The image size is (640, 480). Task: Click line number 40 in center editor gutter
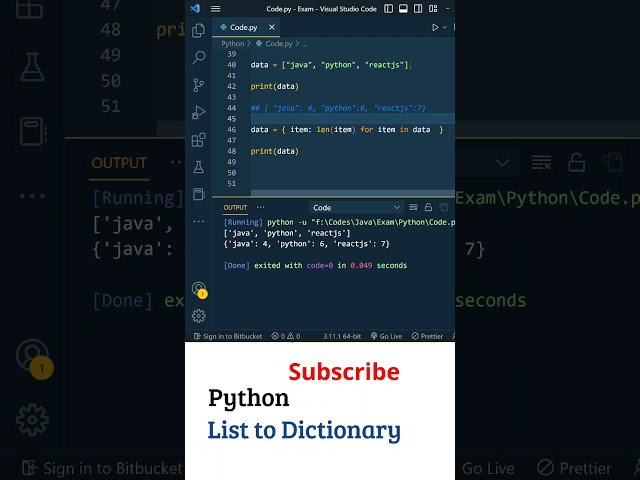coord(231,65)
